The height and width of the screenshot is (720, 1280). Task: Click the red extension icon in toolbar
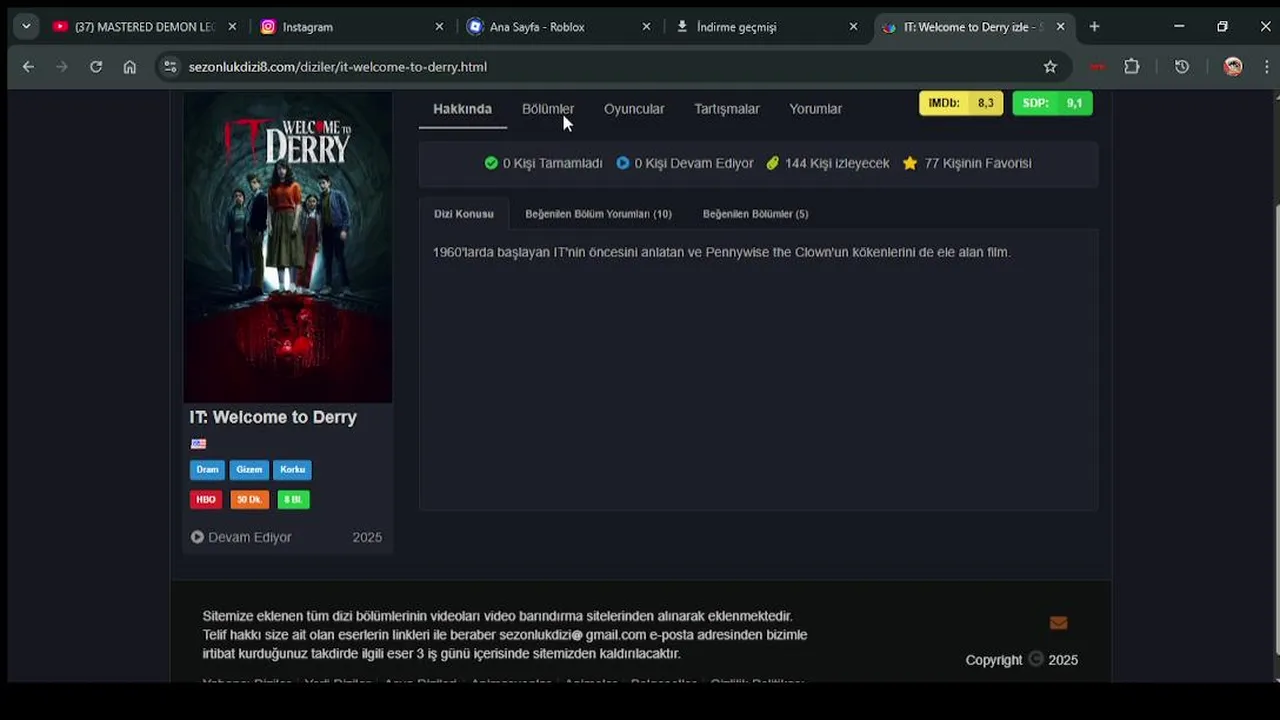coord(1098,67)
